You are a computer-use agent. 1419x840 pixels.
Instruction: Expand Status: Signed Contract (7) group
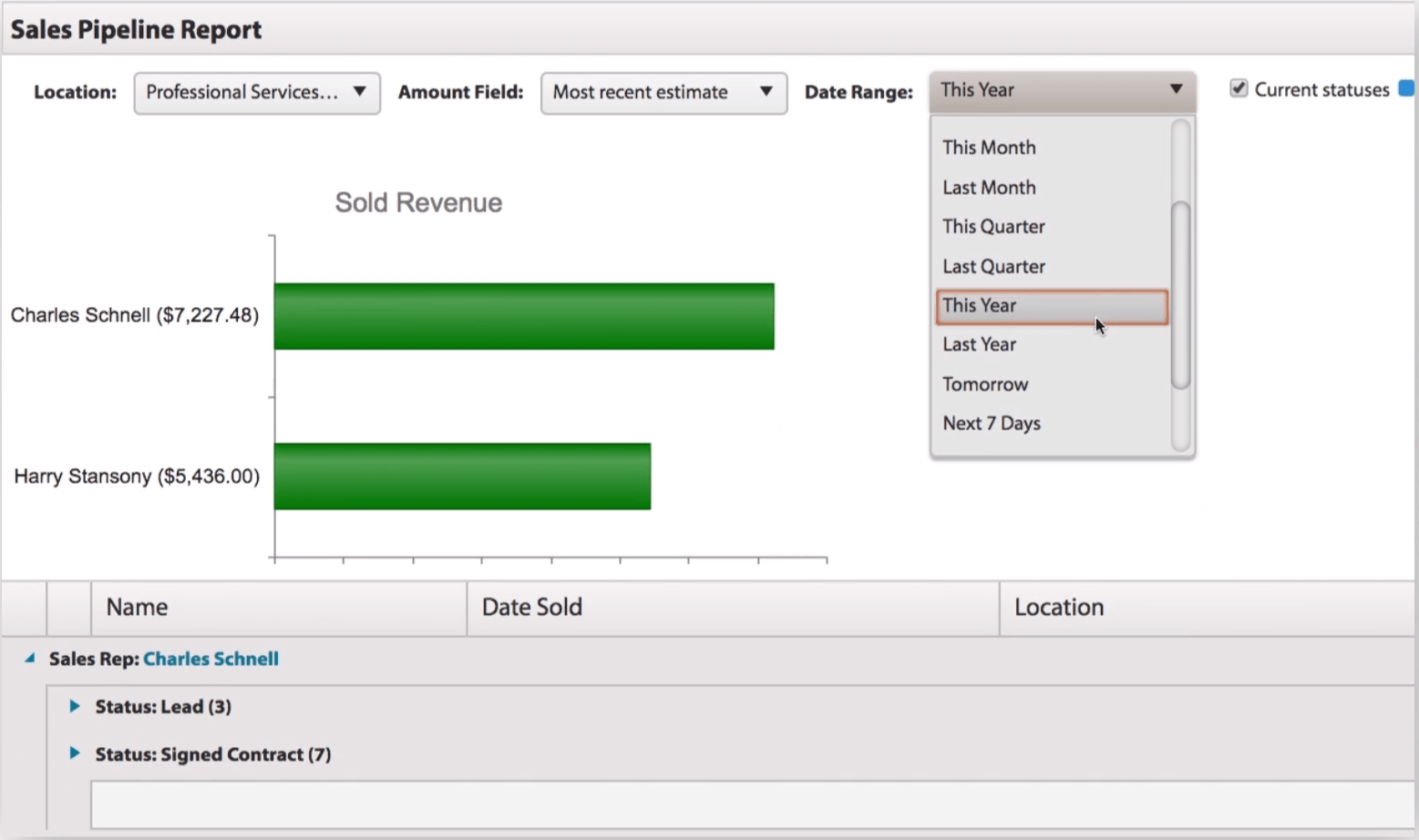[75, 753]
